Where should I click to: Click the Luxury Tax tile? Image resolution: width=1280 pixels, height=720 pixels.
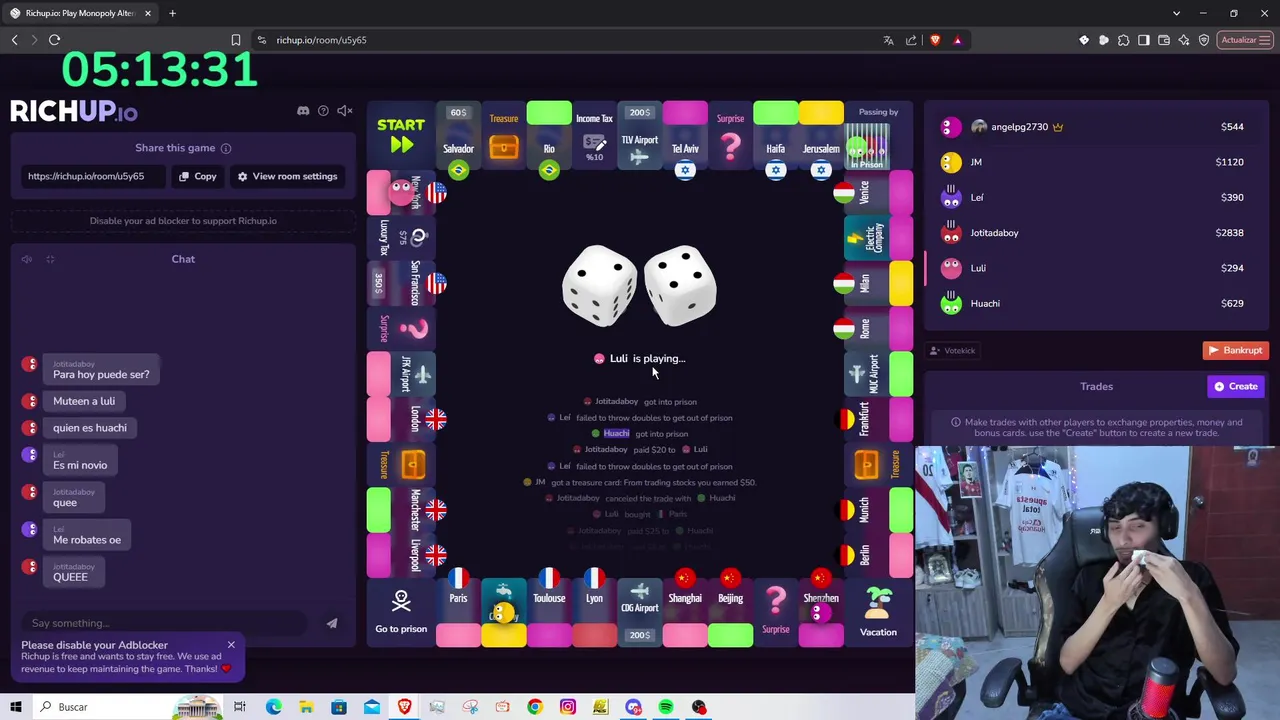(x=401, y=238)
